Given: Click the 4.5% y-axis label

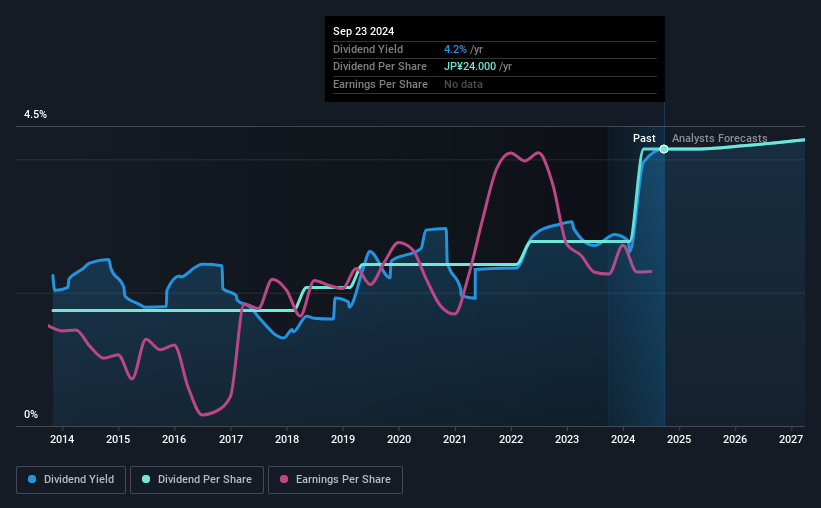Looking at the screenshot, I should click(35, 115).
